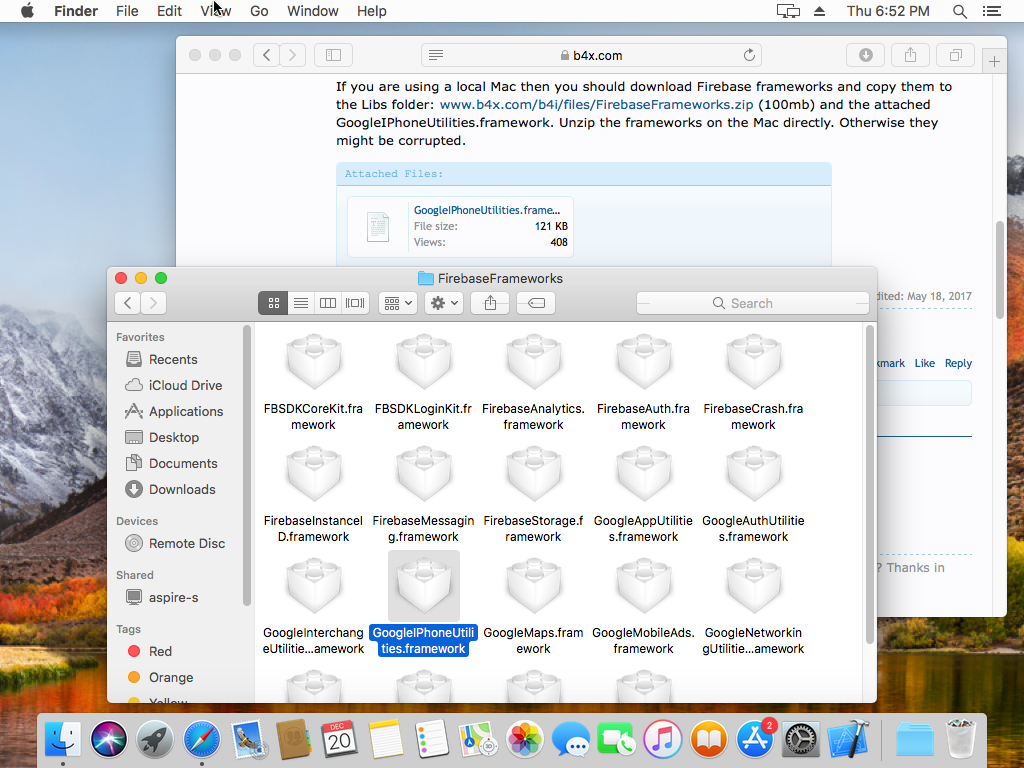This screenshot has width=1024, height=768.
Task: Select FirebaseInstanceID.framework icon
Action: (x=313, y=475)
